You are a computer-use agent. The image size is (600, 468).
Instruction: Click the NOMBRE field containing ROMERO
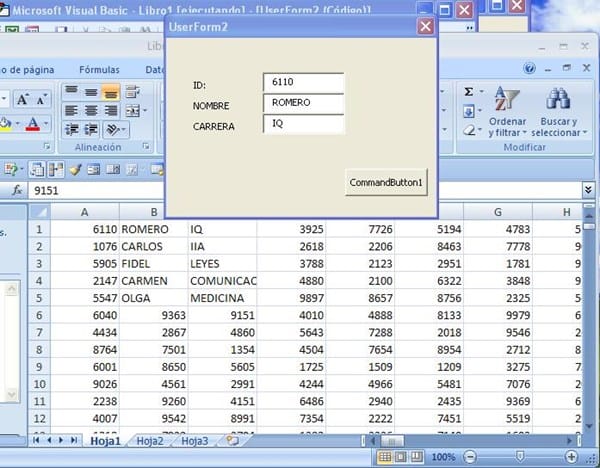coord(304,103)
